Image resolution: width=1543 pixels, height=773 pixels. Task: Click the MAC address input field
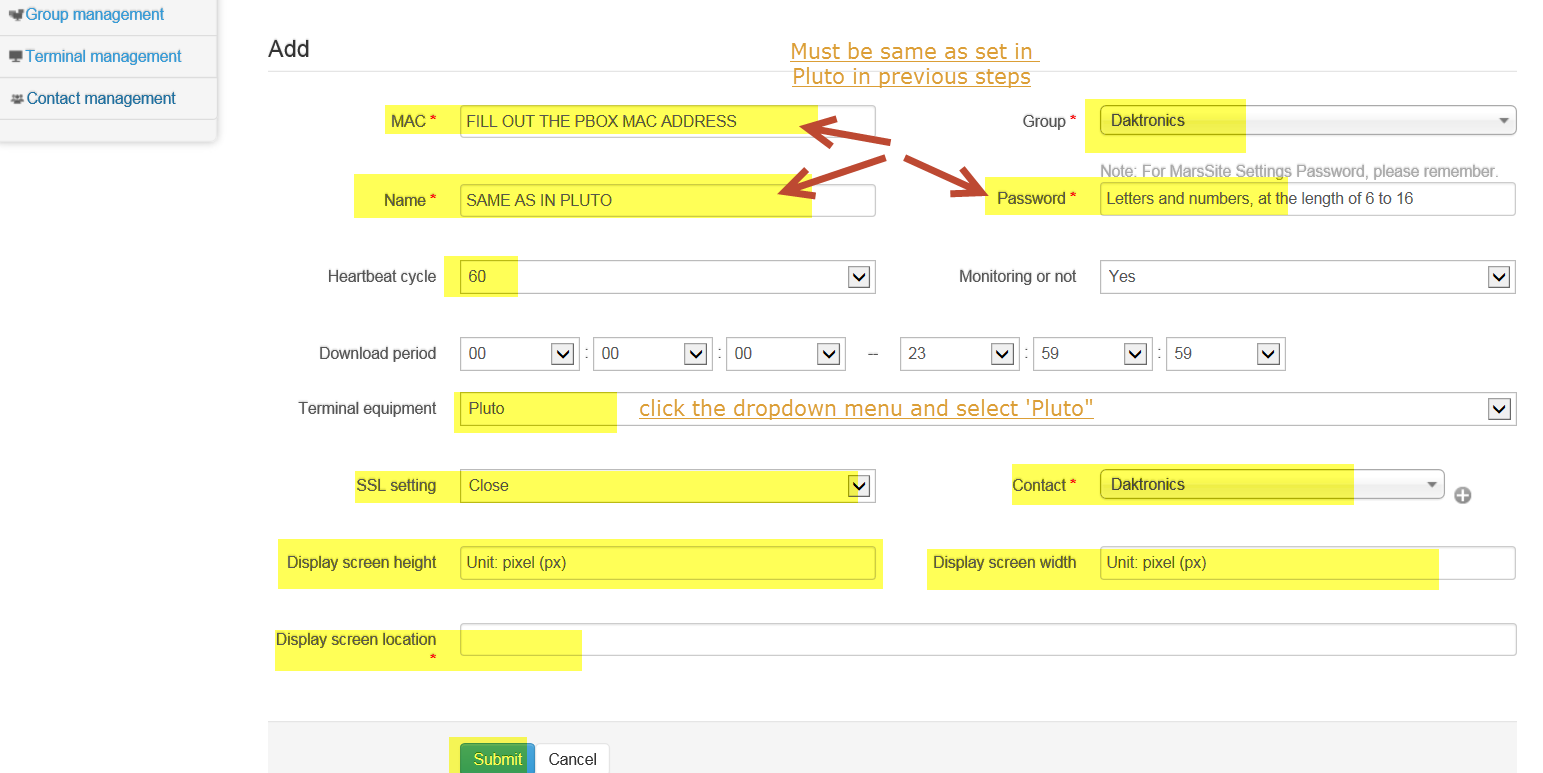coord(667,122)
